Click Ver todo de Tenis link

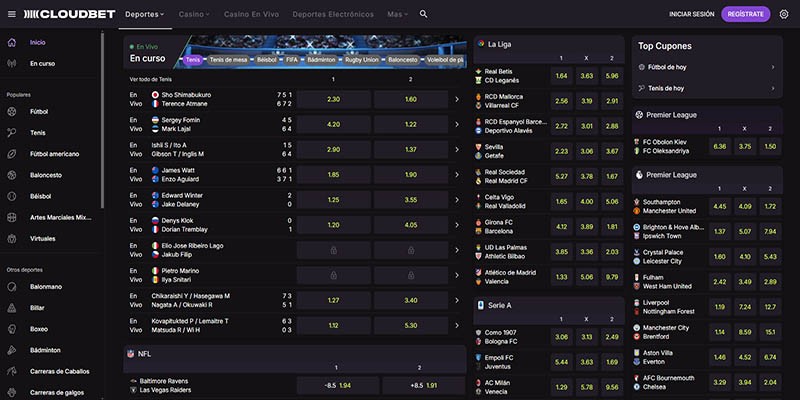tap(151, 80)
